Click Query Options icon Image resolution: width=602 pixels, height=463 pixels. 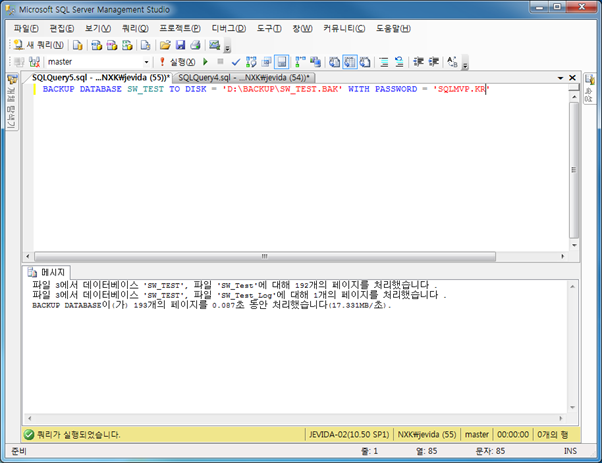click(266, 62)
